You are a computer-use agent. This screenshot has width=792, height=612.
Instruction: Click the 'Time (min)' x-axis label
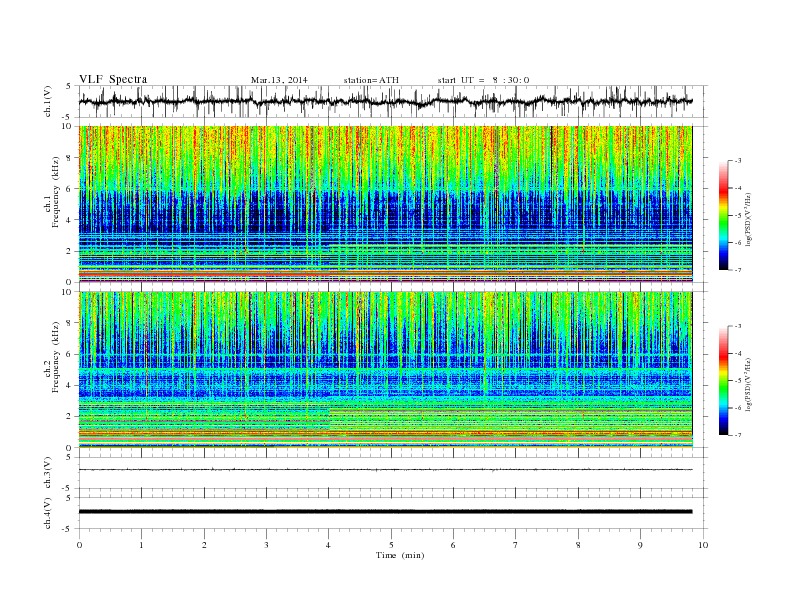pyautogui.click(x=400, y=555)
